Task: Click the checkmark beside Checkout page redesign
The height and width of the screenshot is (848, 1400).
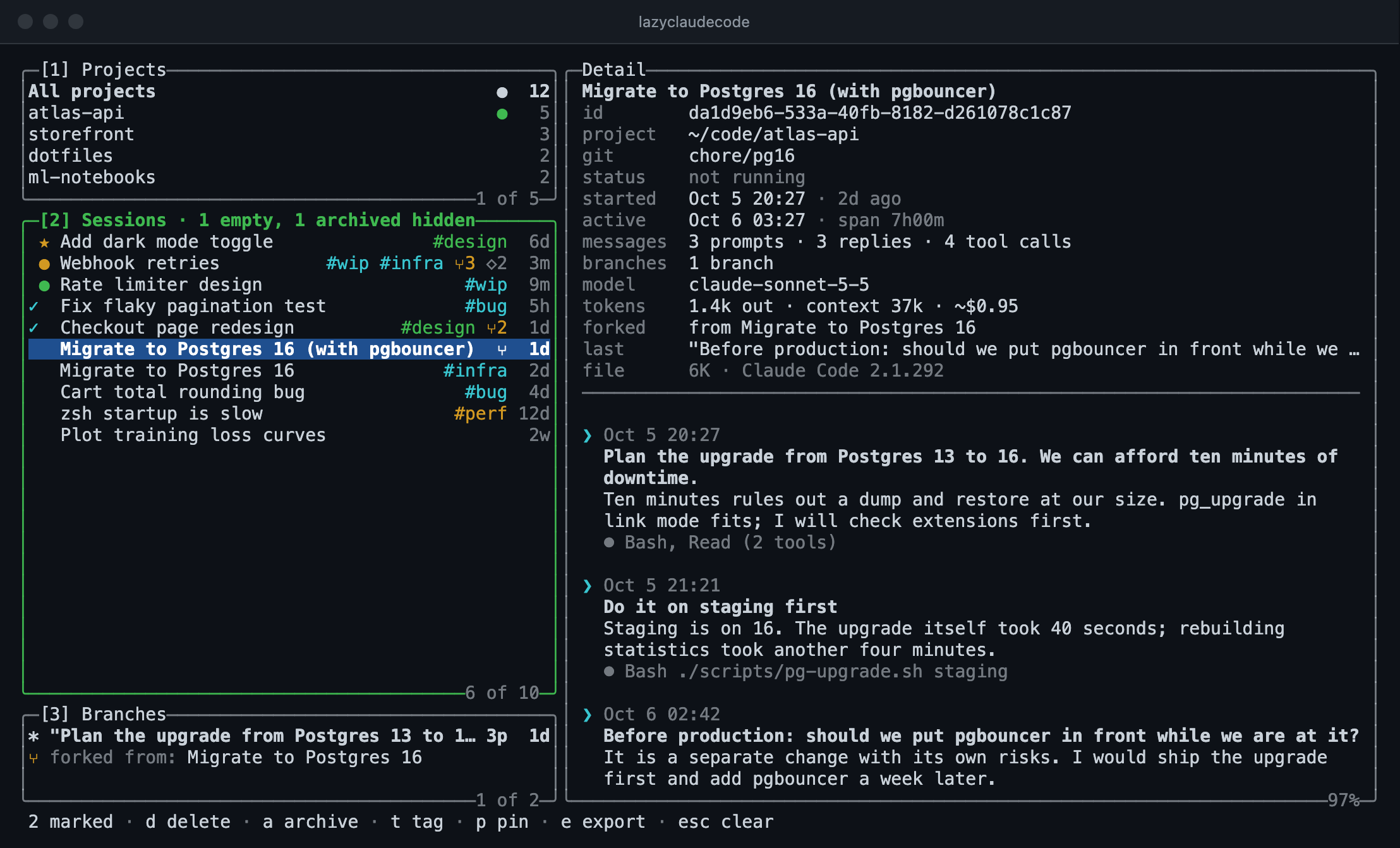Action: (x=33, y=328)
